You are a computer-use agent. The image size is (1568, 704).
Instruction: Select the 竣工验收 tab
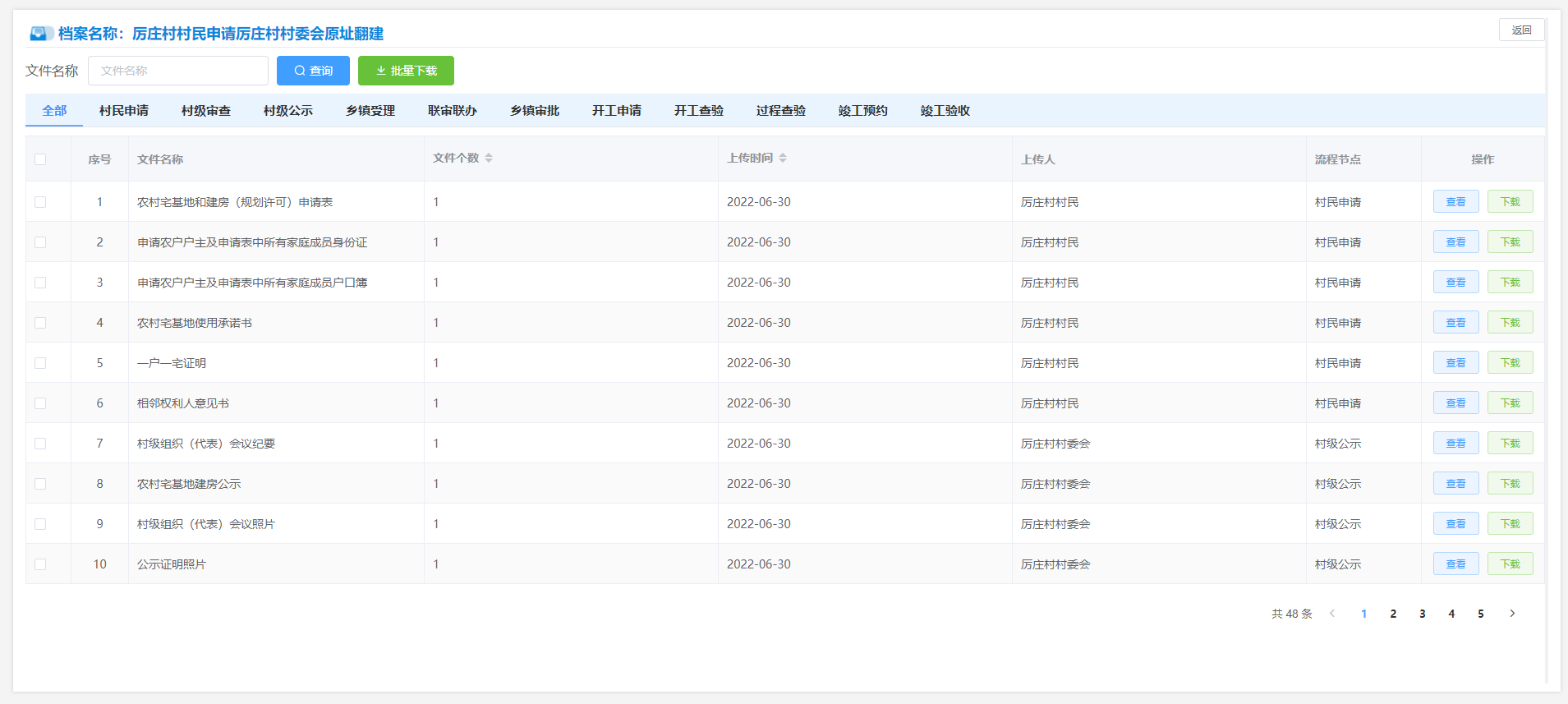point(945,111)
